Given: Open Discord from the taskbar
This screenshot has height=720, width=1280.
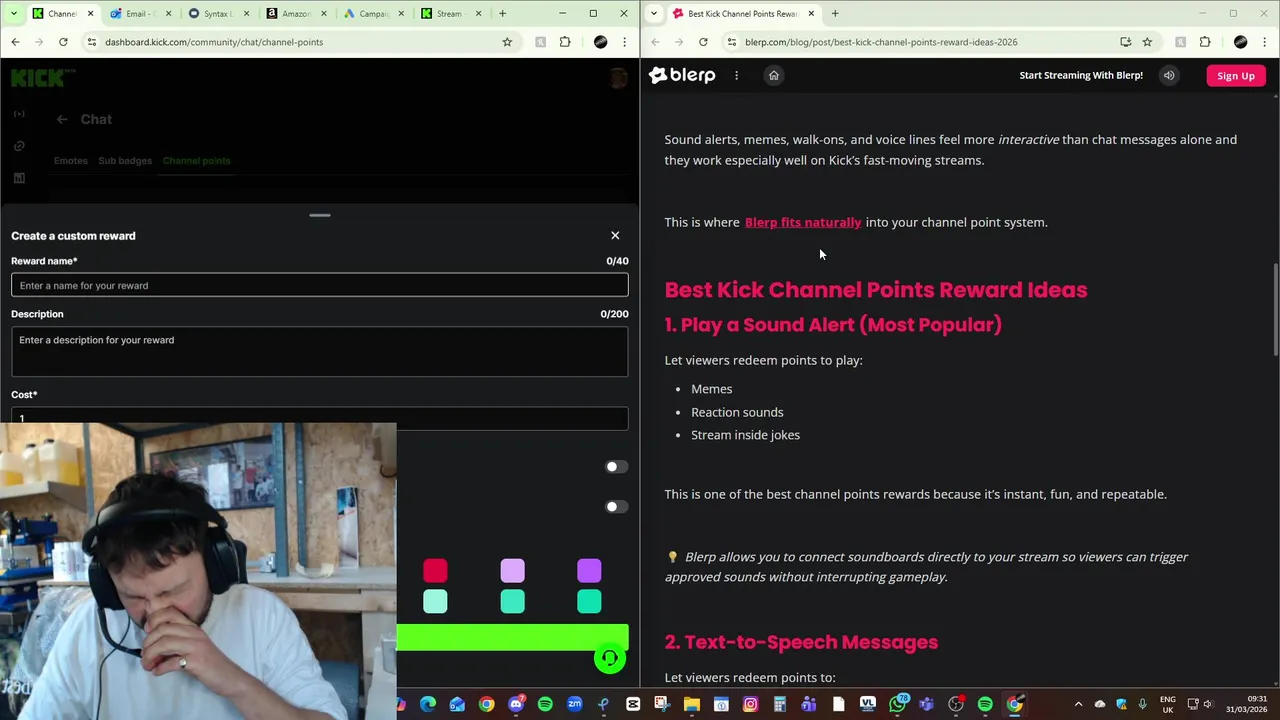Looking at the screenshot, I should click(515, 705).
